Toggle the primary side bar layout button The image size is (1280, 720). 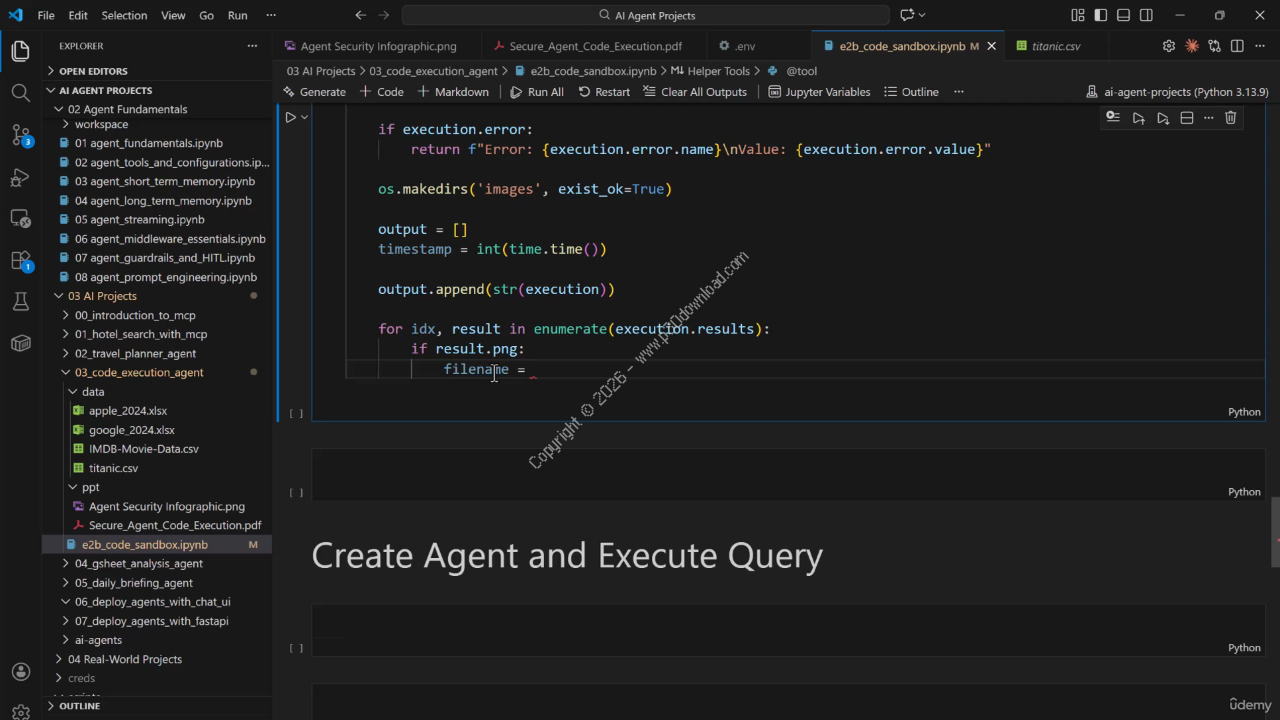[1100, 15]
